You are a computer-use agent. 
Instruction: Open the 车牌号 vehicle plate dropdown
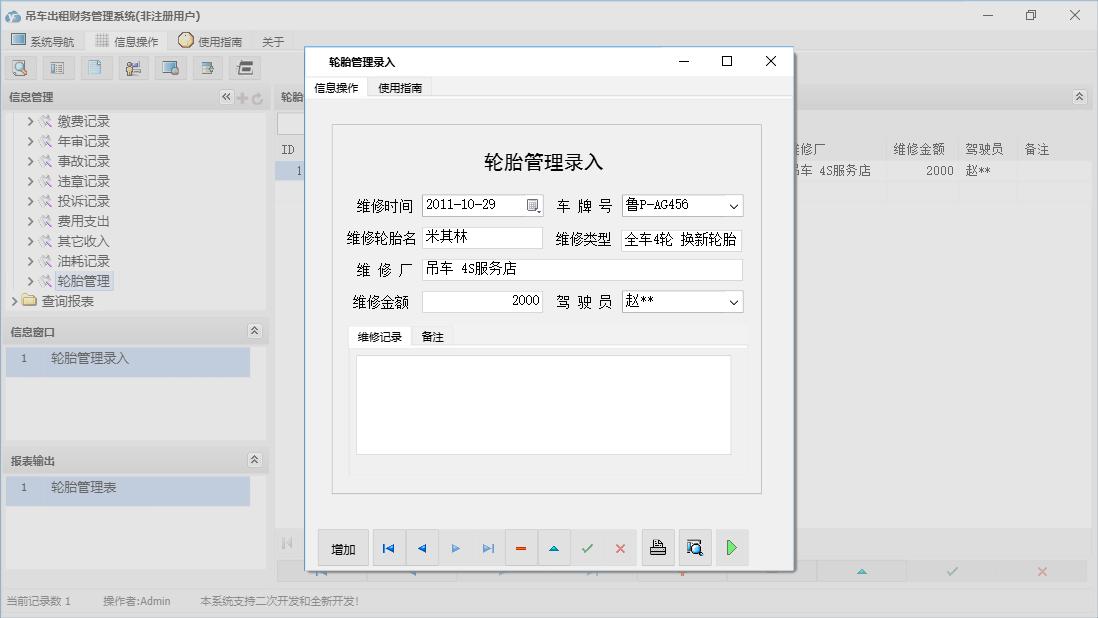[x=735, y=205]
